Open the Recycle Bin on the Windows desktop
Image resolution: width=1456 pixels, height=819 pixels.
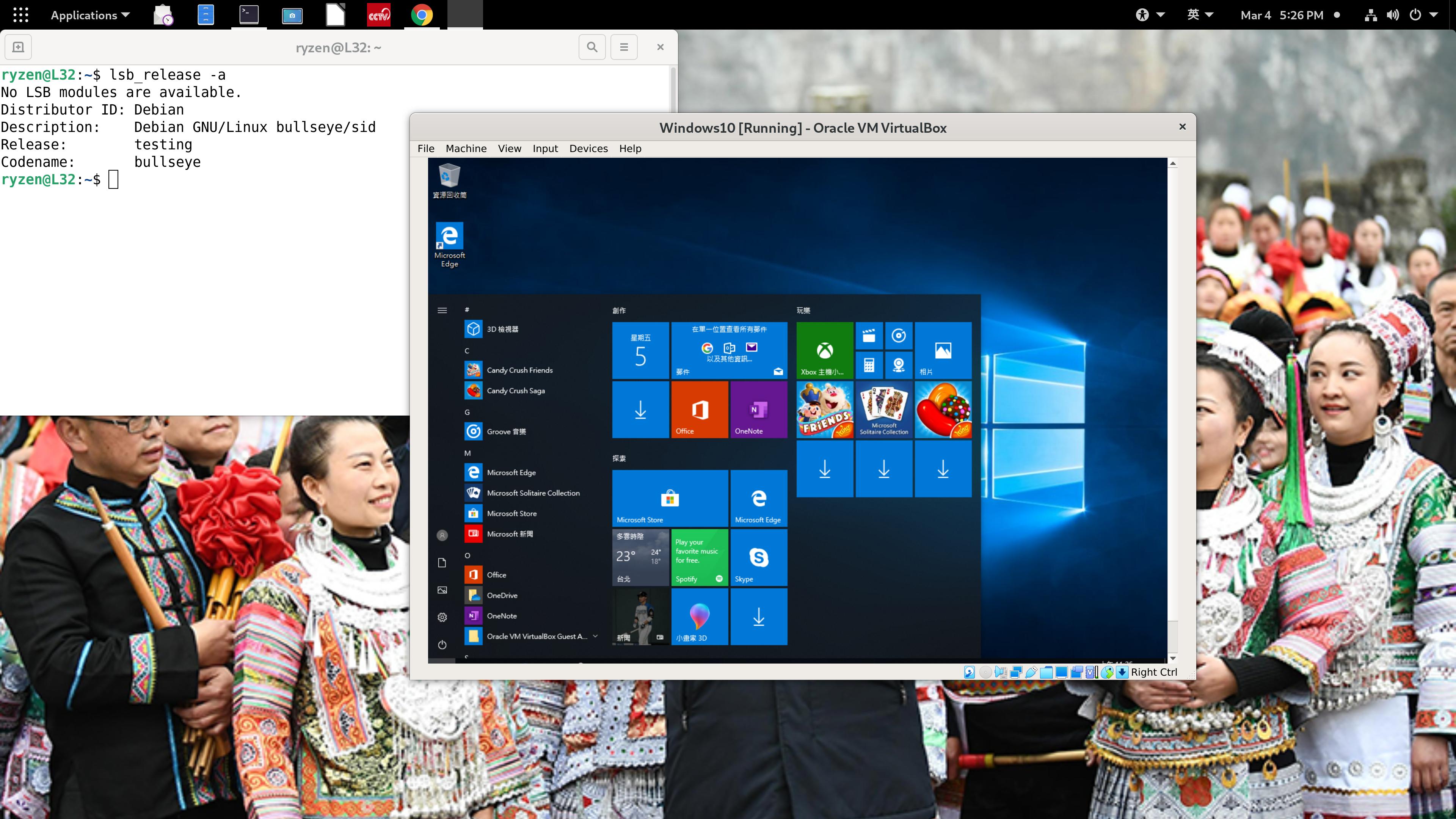(x=449, y=181)
